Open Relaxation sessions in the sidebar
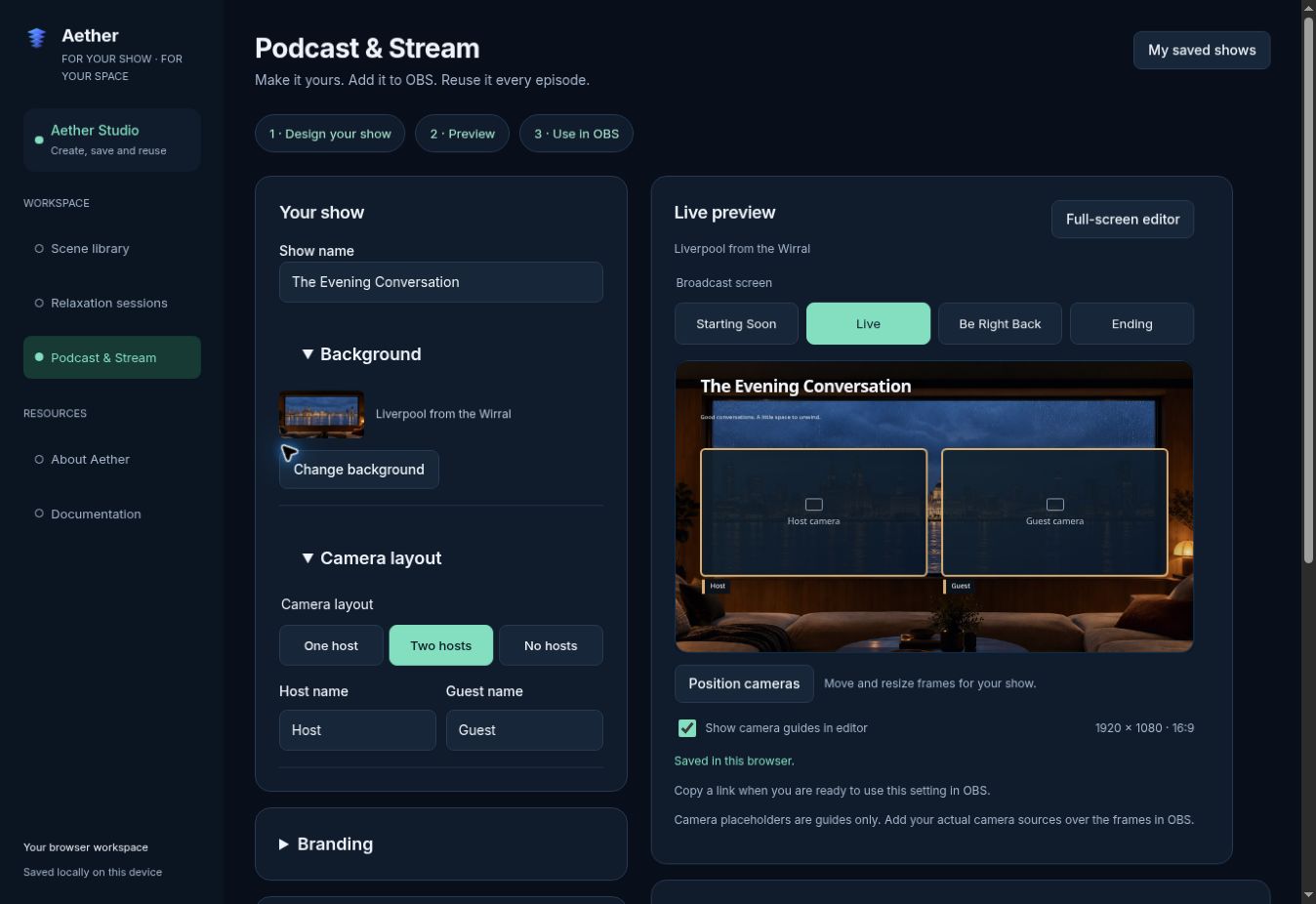Image resolution: width=1316 pixels, height=904 pixels. point(112,304)
